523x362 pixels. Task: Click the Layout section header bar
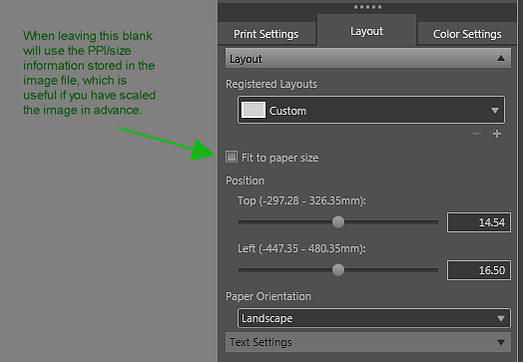point(368,58)
